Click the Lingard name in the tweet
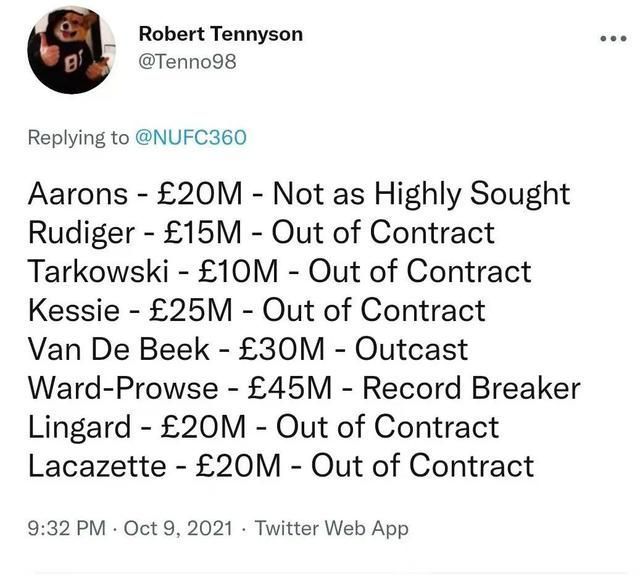 (77, 427)
